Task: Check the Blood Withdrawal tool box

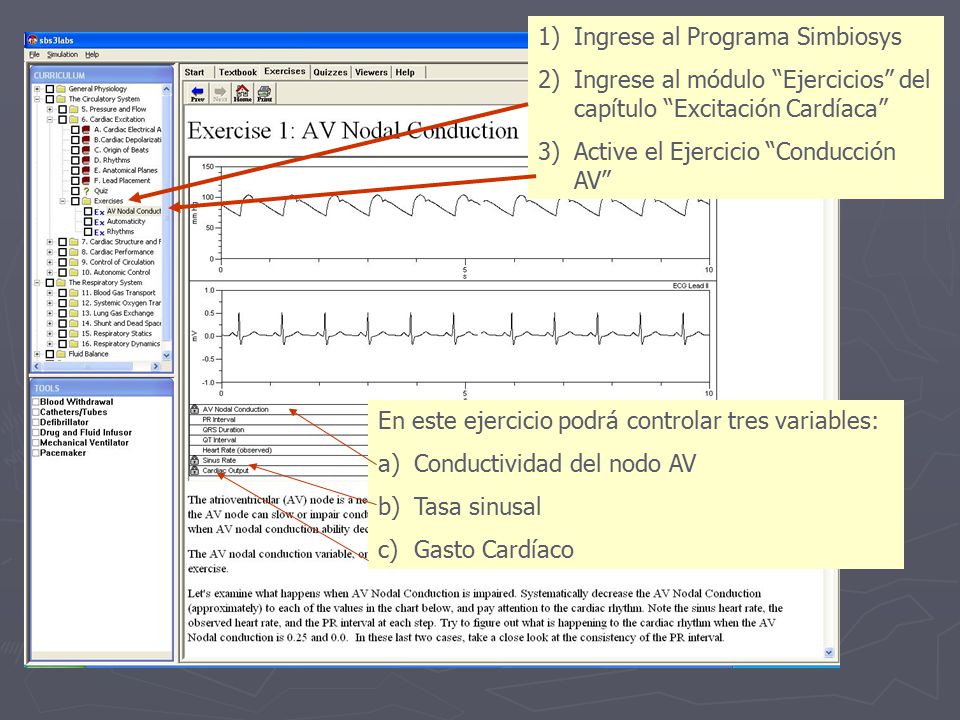Action: [x=36, y=402]
